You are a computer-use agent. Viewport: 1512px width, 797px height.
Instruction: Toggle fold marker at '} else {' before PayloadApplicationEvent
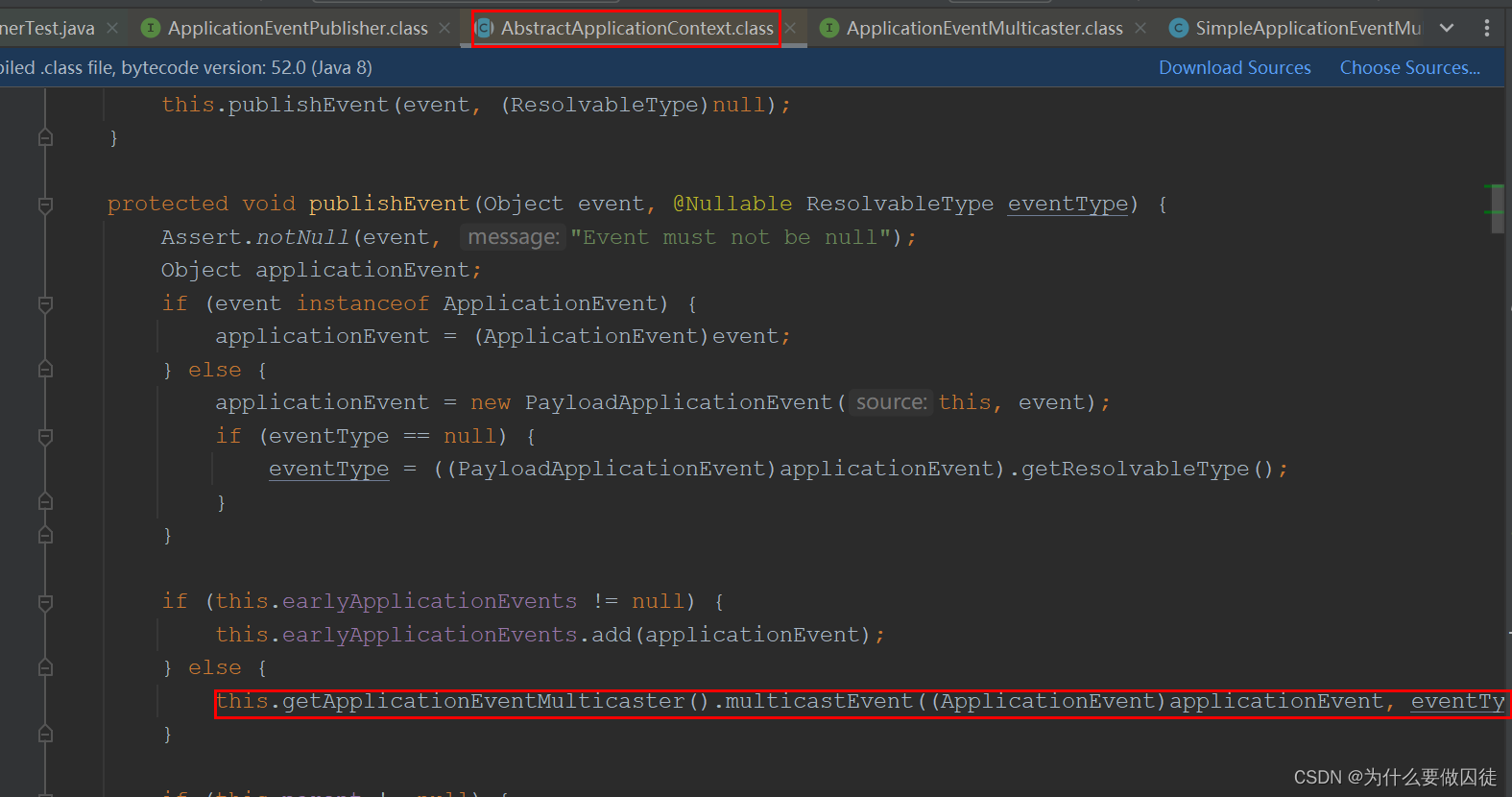pyautogui.click(x=45, y=370)
